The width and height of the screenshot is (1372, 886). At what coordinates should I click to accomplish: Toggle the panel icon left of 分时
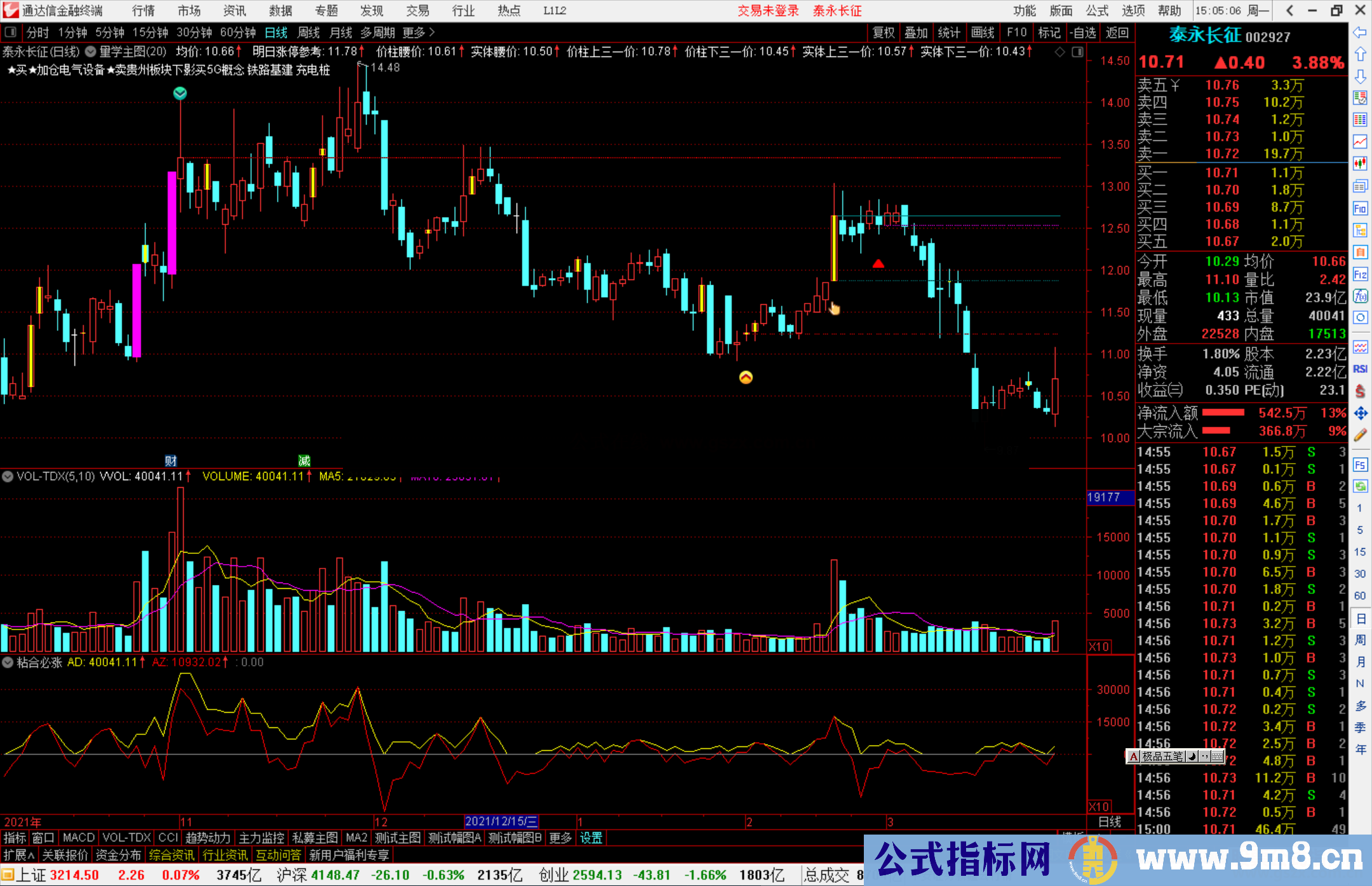coord(11,32)
